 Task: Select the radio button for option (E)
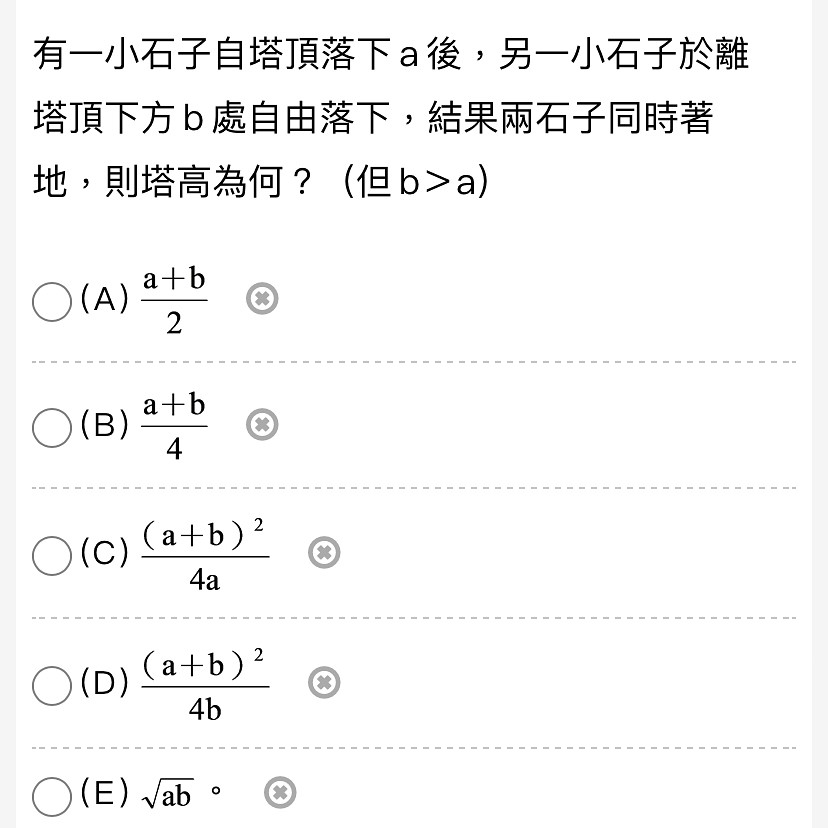tap(52, 796)
